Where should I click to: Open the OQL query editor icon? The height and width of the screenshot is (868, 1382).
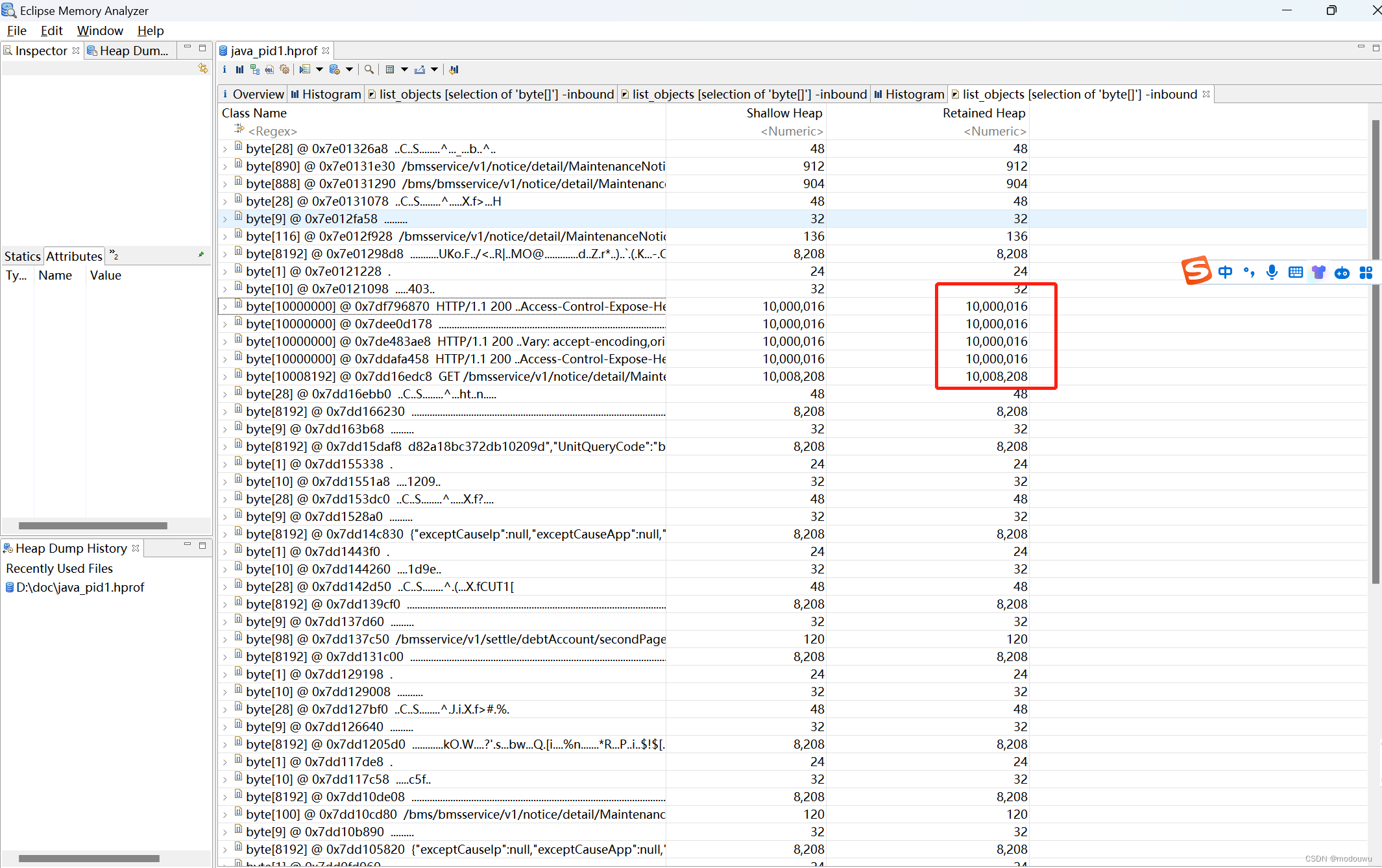pyautogui.click(x=269, y=69)
